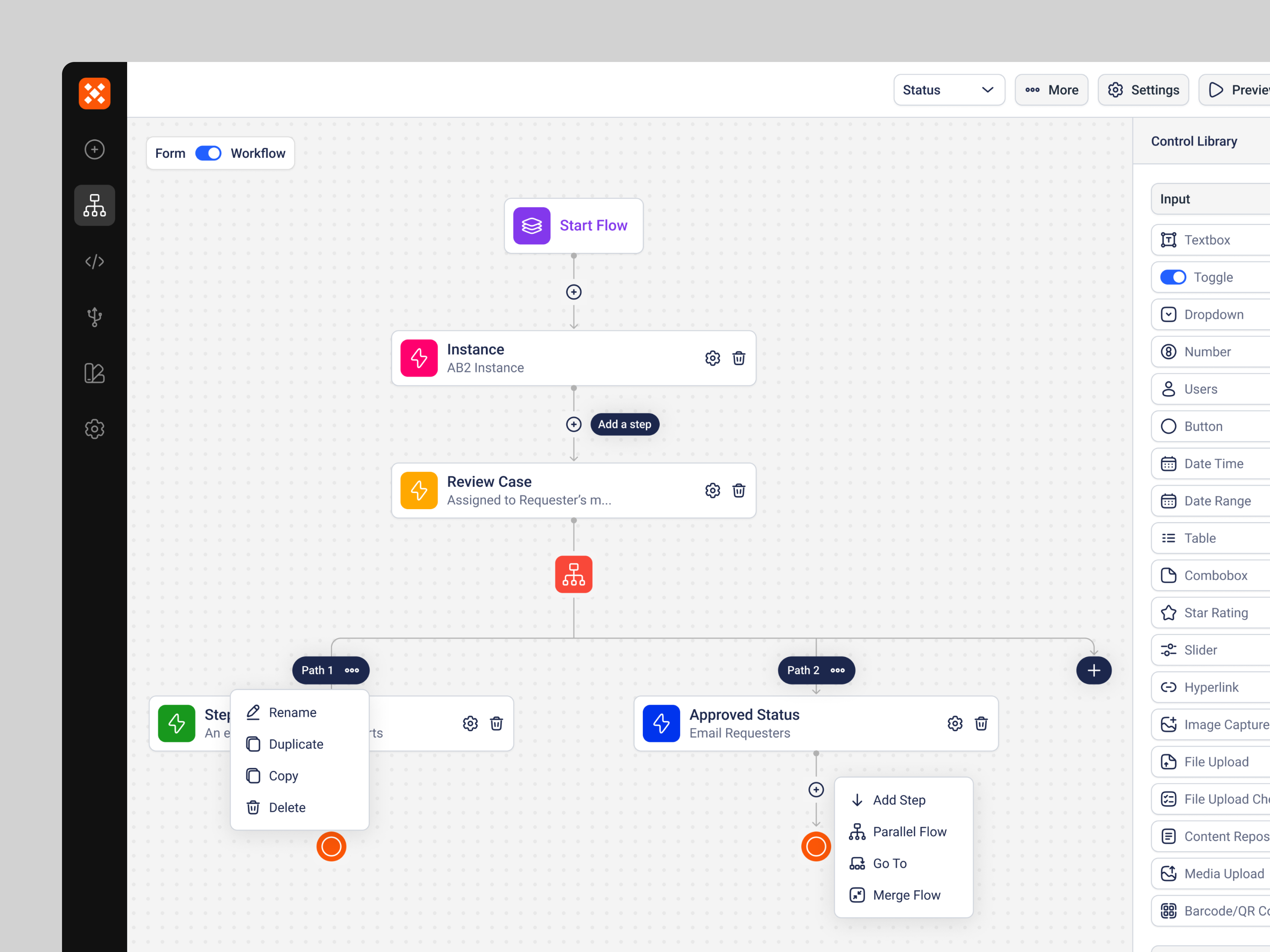This screenshot has height=952, width=1270.
Task: Open the Path 2 options menu
Action: [x=837, y=670]
